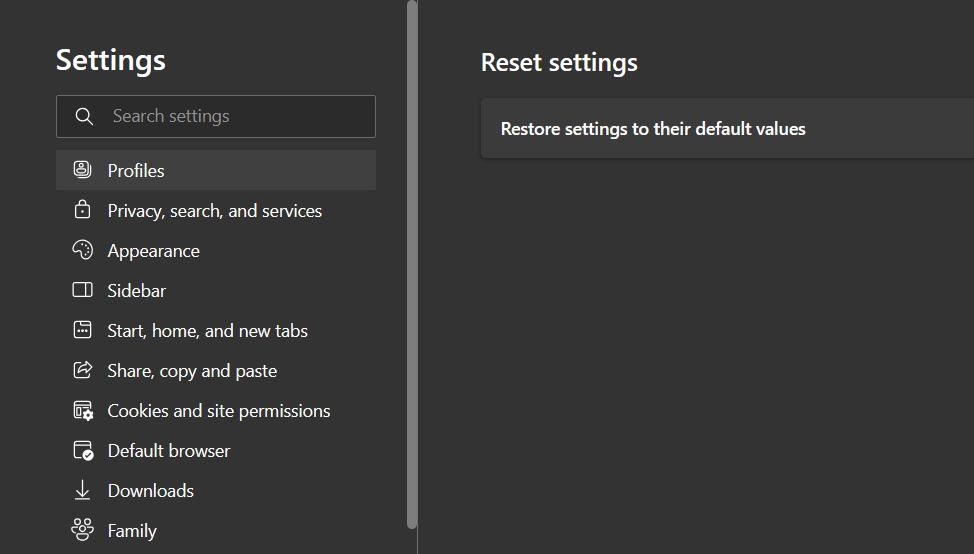974x554 pixels.
Task: Click the Family people icon
Action: (83, 530)
